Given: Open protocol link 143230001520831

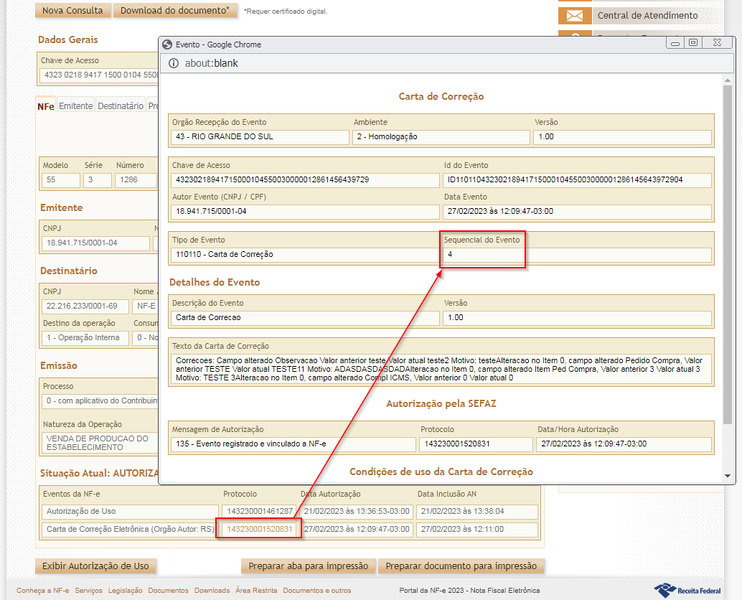Looking at the screenshot, I should tap(260, 529).
